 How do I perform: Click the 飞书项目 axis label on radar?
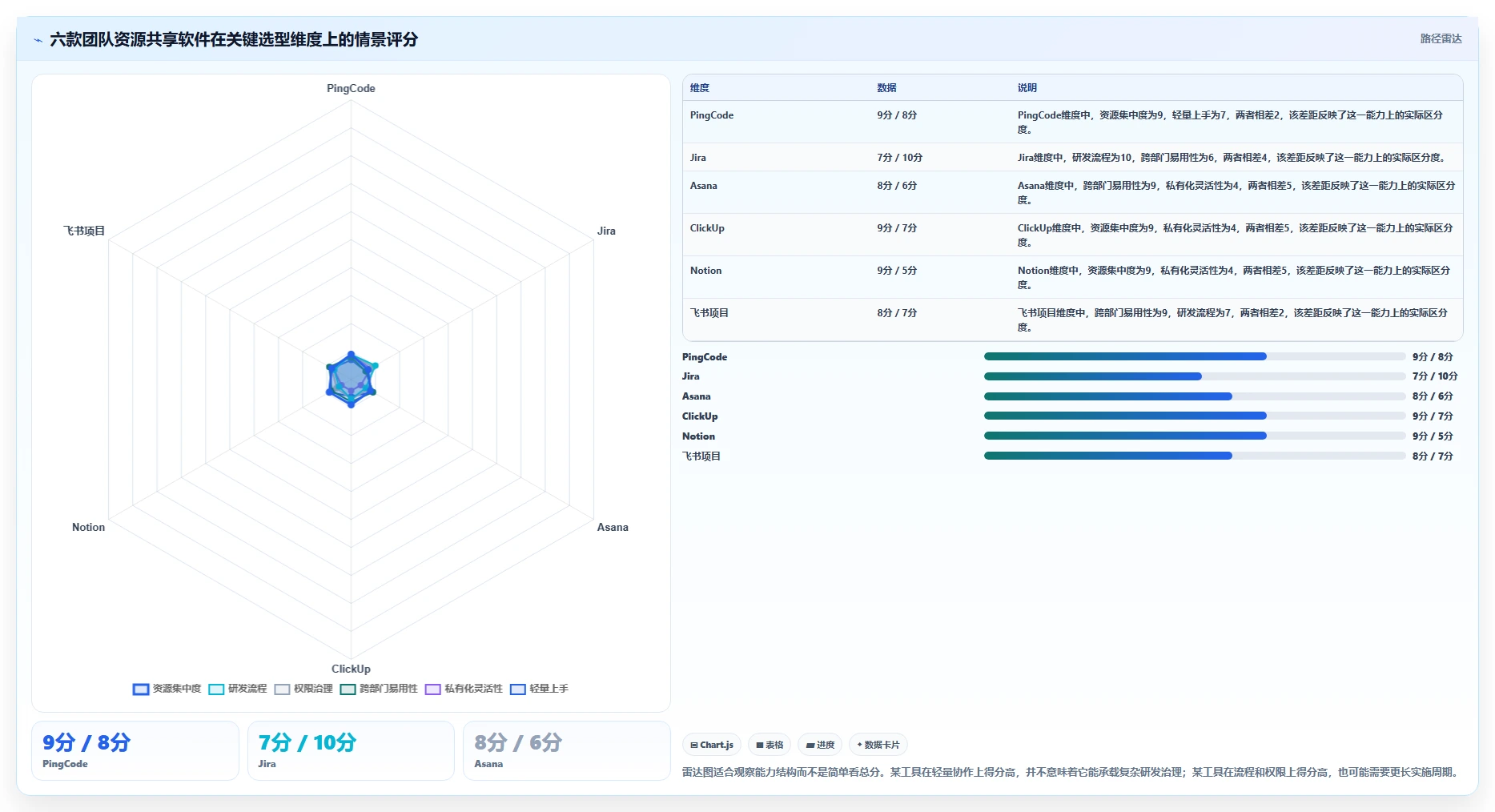pos(84,231)
